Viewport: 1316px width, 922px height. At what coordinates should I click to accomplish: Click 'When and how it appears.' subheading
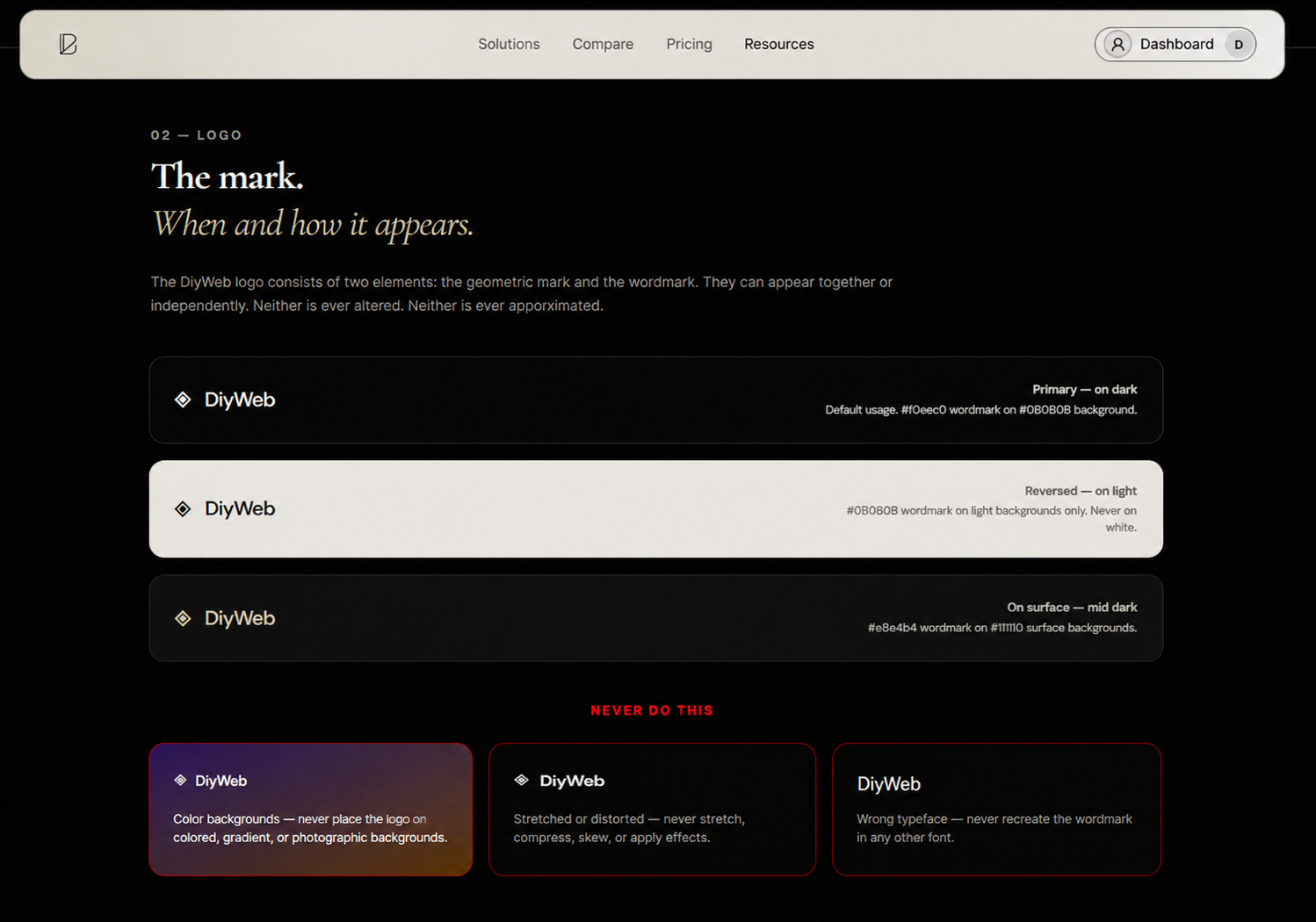pos(313,224)
